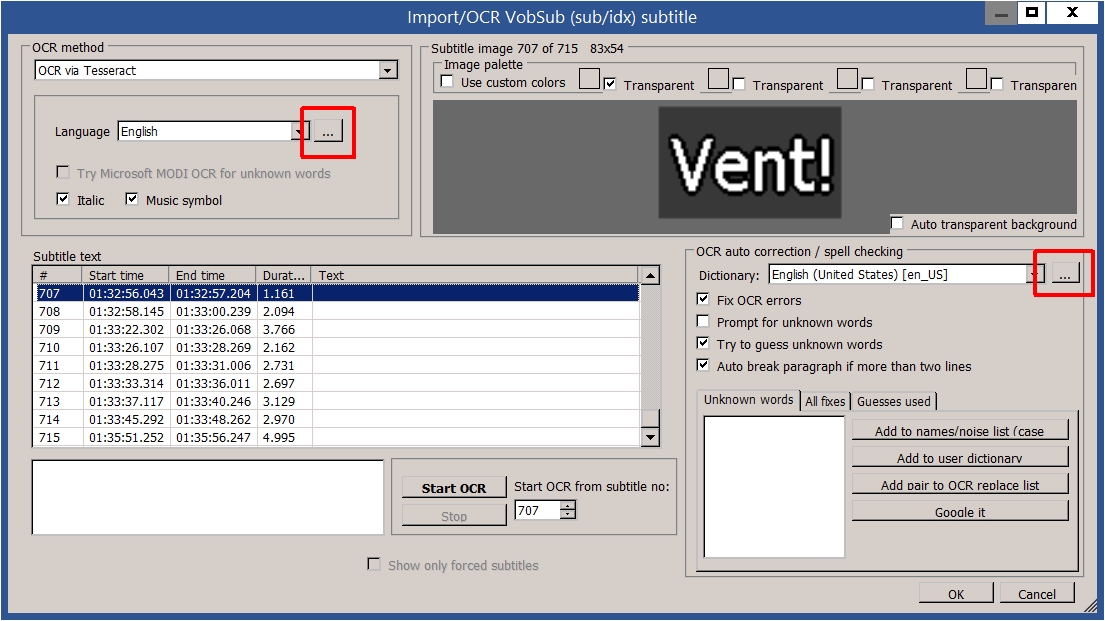
Task: Toggle Try to guess unknown words
Action: coord(703,343)
